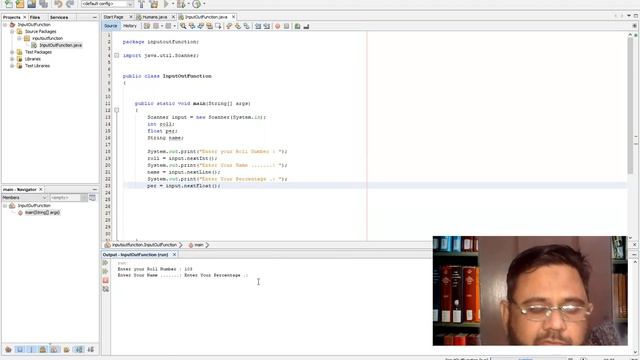Toggle Show Static Members in Navigator

31,349
